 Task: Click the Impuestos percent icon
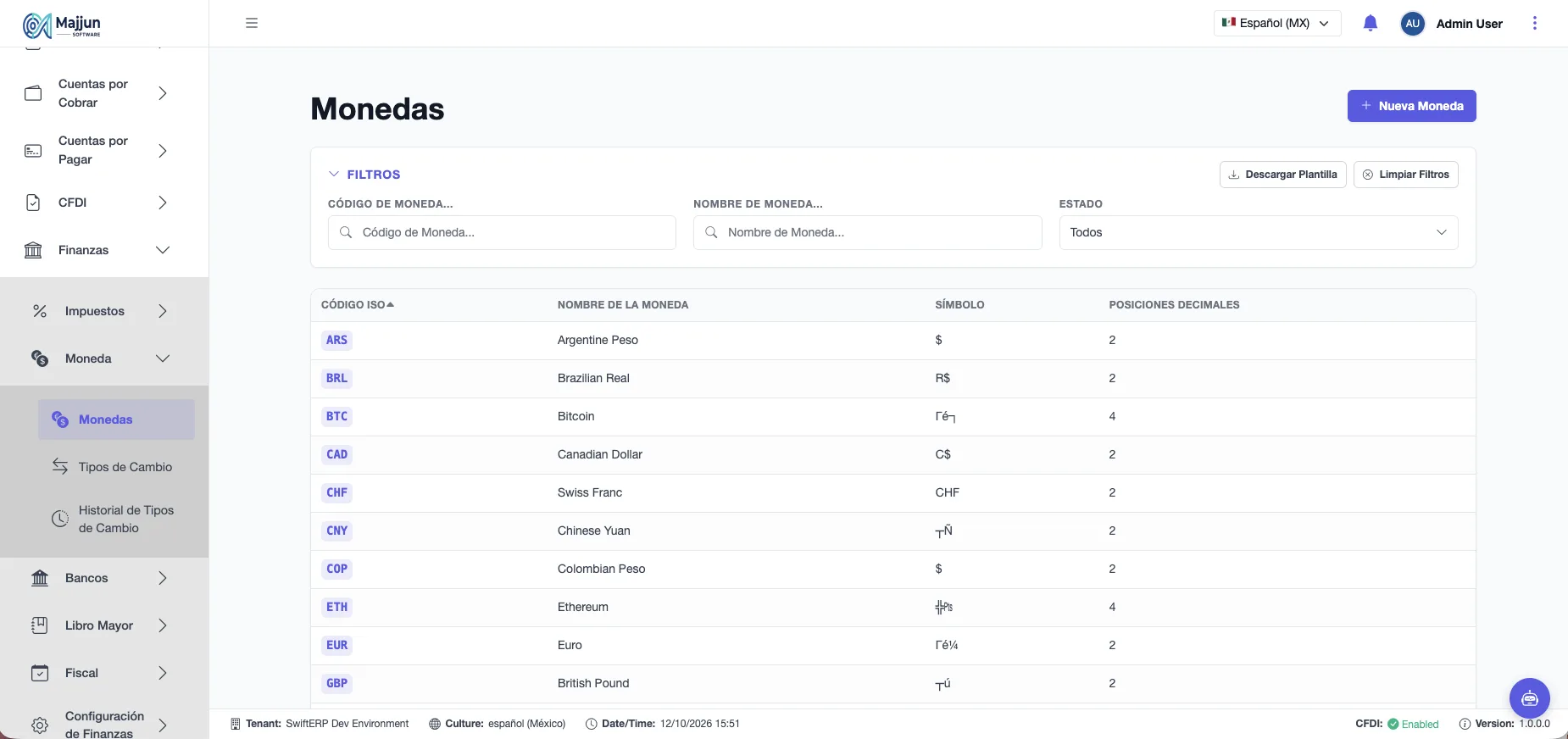(40, 311)
